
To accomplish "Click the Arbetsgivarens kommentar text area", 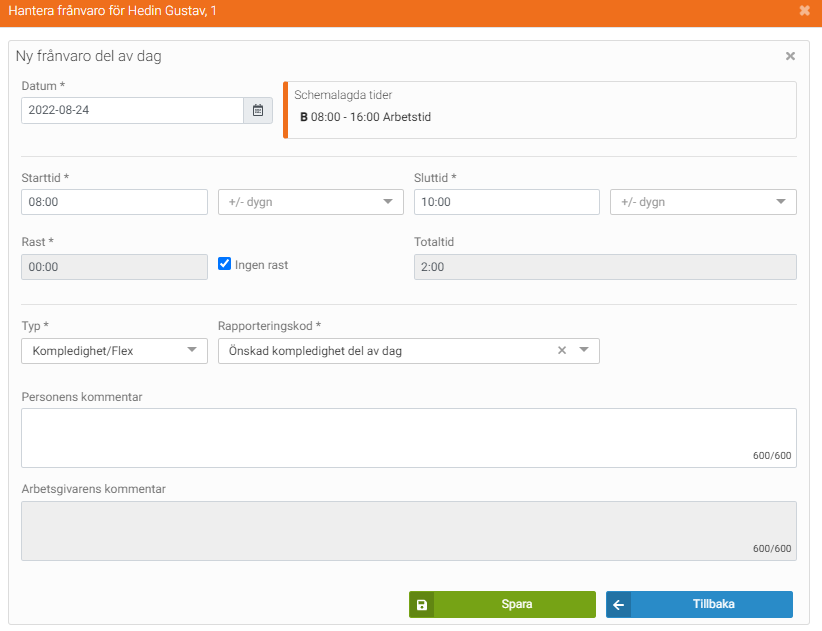I will coord(408,530).
